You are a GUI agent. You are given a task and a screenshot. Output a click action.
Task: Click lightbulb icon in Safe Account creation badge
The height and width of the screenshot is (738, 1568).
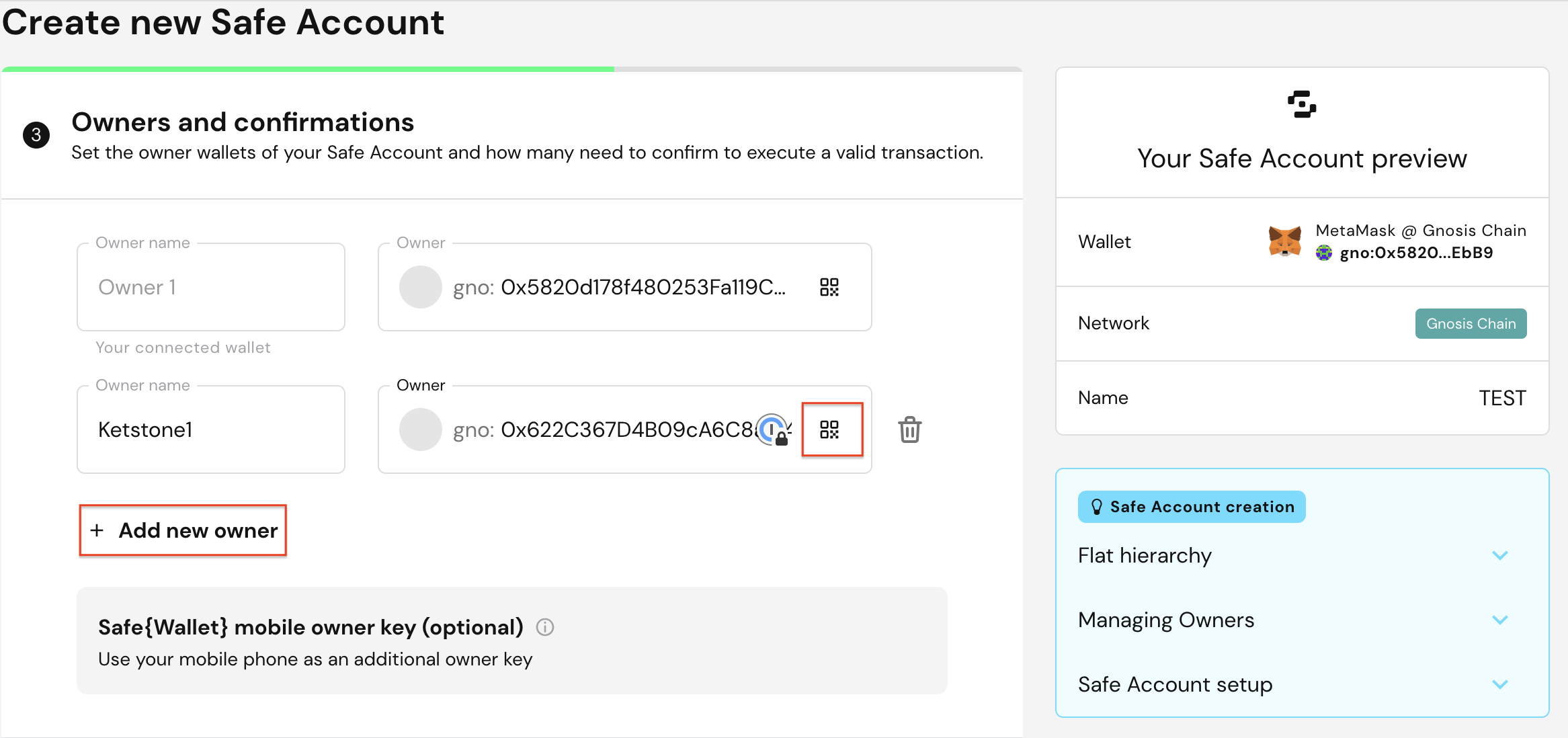pos(1096,507)
